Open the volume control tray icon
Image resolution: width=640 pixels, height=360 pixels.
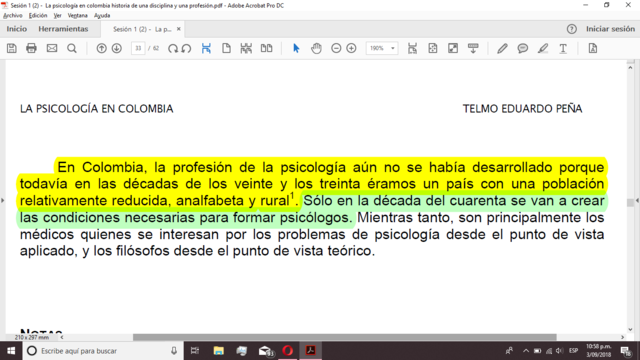point(560,351)
